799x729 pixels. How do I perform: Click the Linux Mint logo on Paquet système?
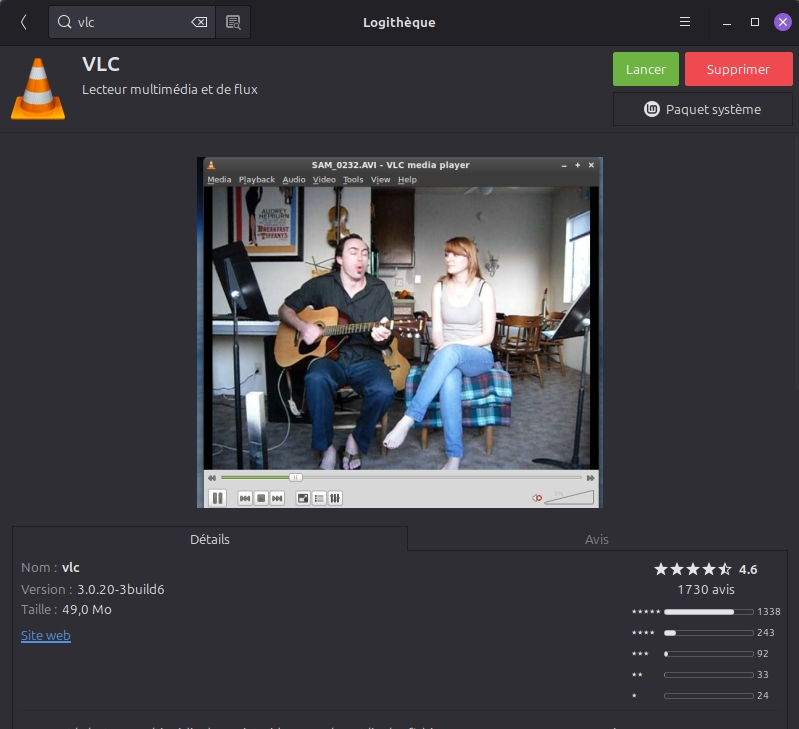coord(652,109)
